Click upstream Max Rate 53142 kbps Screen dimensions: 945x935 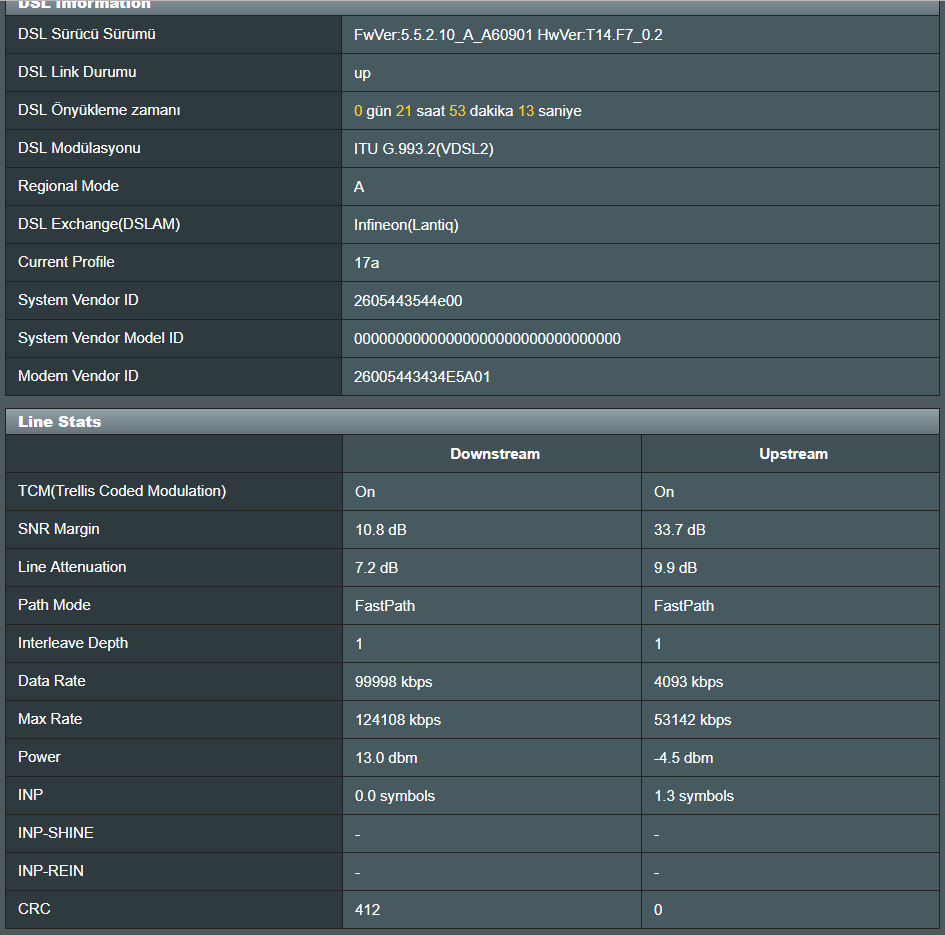click(x=692, y=720)
